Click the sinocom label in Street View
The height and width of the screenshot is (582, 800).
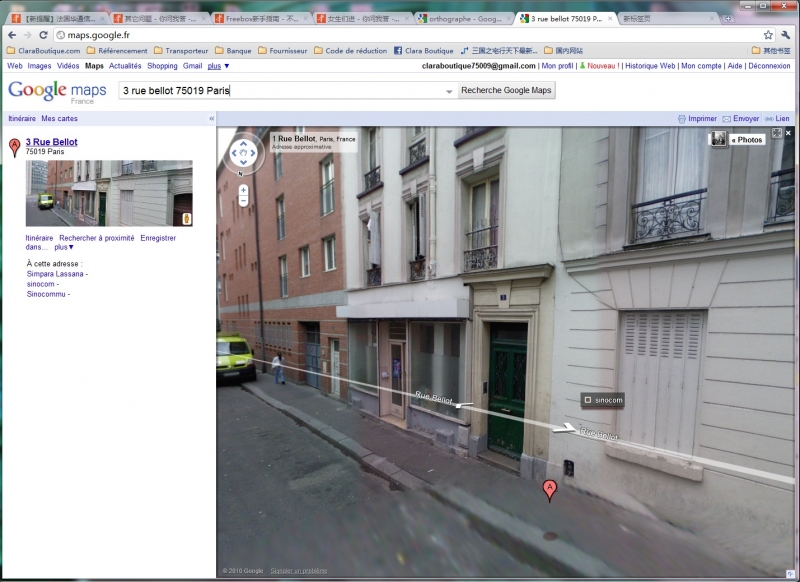(603, 400)
